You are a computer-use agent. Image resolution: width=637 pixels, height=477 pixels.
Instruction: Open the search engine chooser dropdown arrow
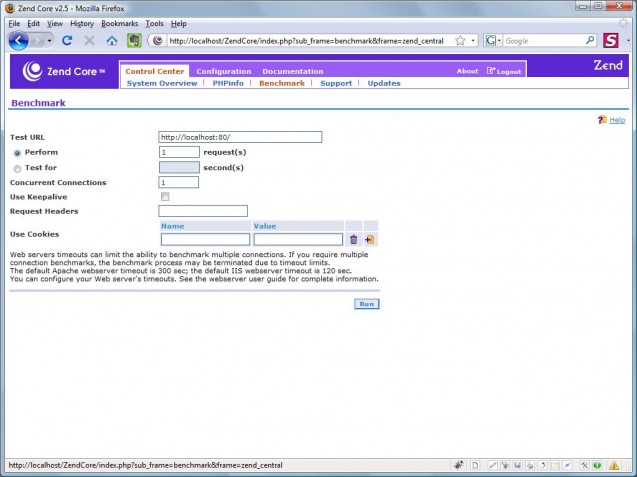tap(499, 40)
